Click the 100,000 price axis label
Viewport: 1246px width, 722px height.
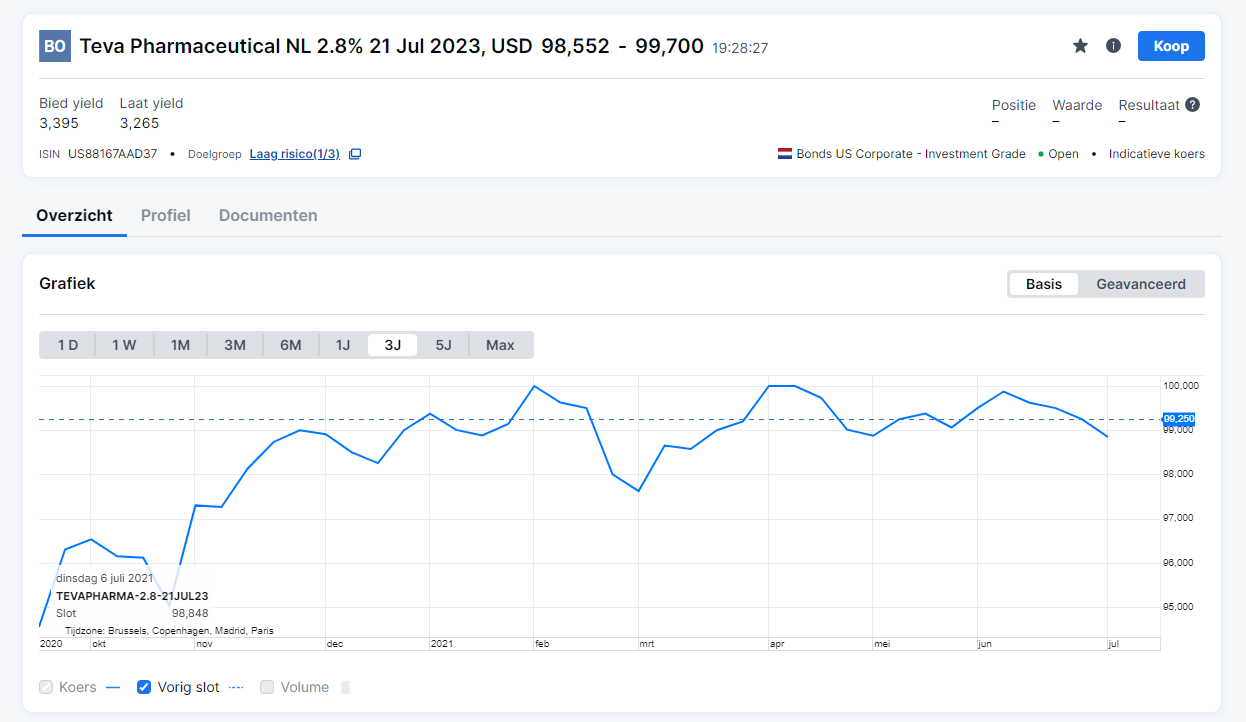point(1181,386)
